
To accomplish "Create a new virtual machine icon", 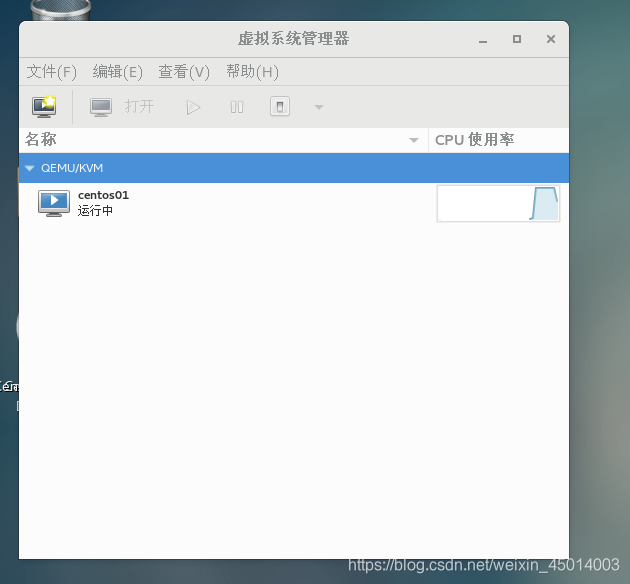I will click(x=44, y=107).
